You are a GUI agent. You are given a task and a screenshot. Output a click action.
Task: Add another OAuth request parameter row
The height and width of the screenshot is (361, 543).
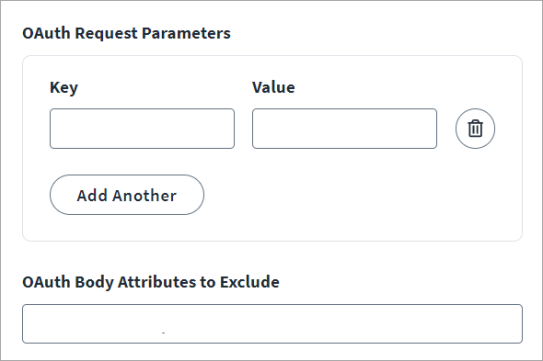pyautogui.click(x=127, y=195)
